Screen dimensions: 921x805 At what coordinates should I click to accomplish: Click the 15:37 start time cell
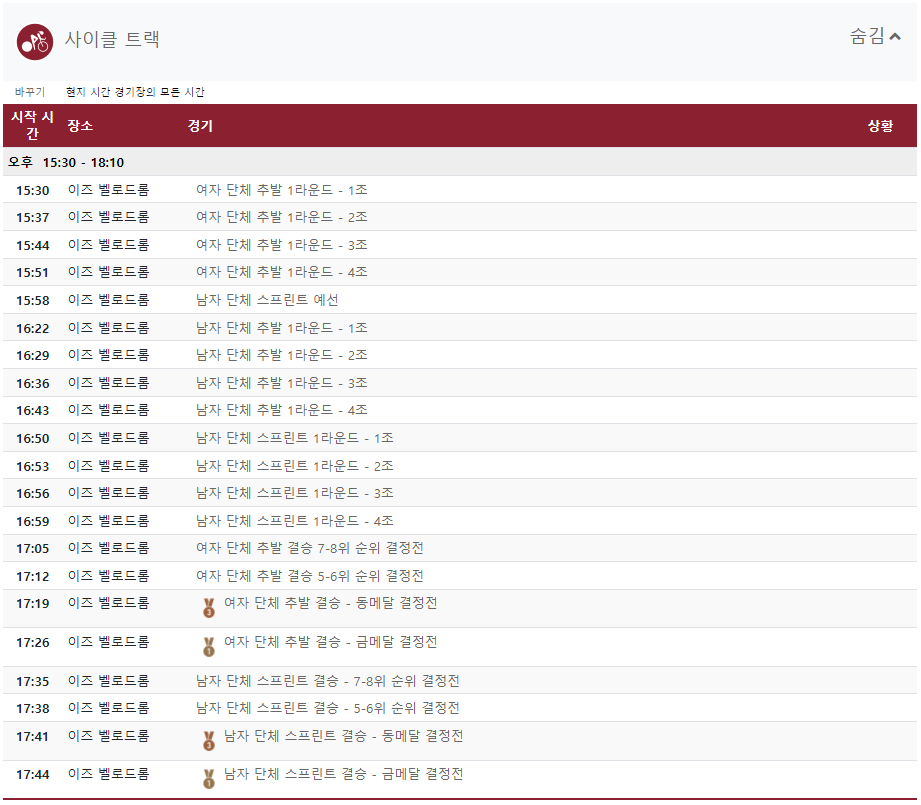[32, 217]
